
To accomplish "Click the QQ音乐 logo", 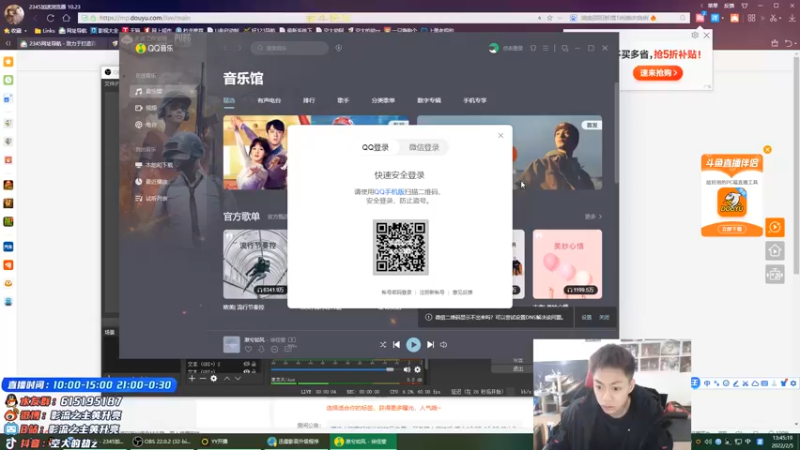I will [x=155, y=48].
